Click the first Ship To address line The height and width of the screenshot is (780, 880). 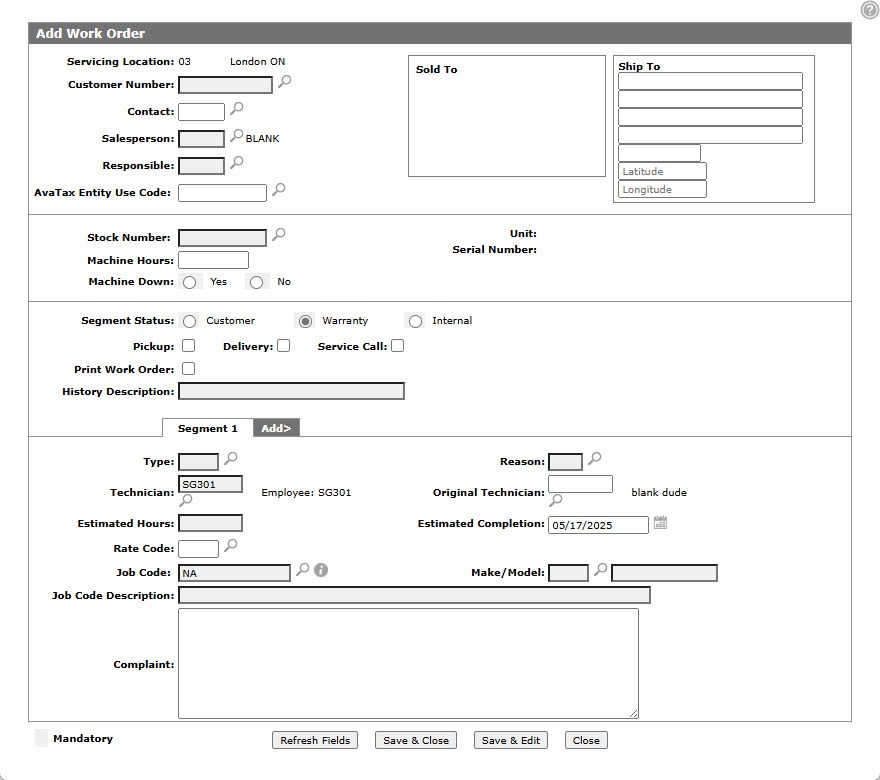coord(711,81)
